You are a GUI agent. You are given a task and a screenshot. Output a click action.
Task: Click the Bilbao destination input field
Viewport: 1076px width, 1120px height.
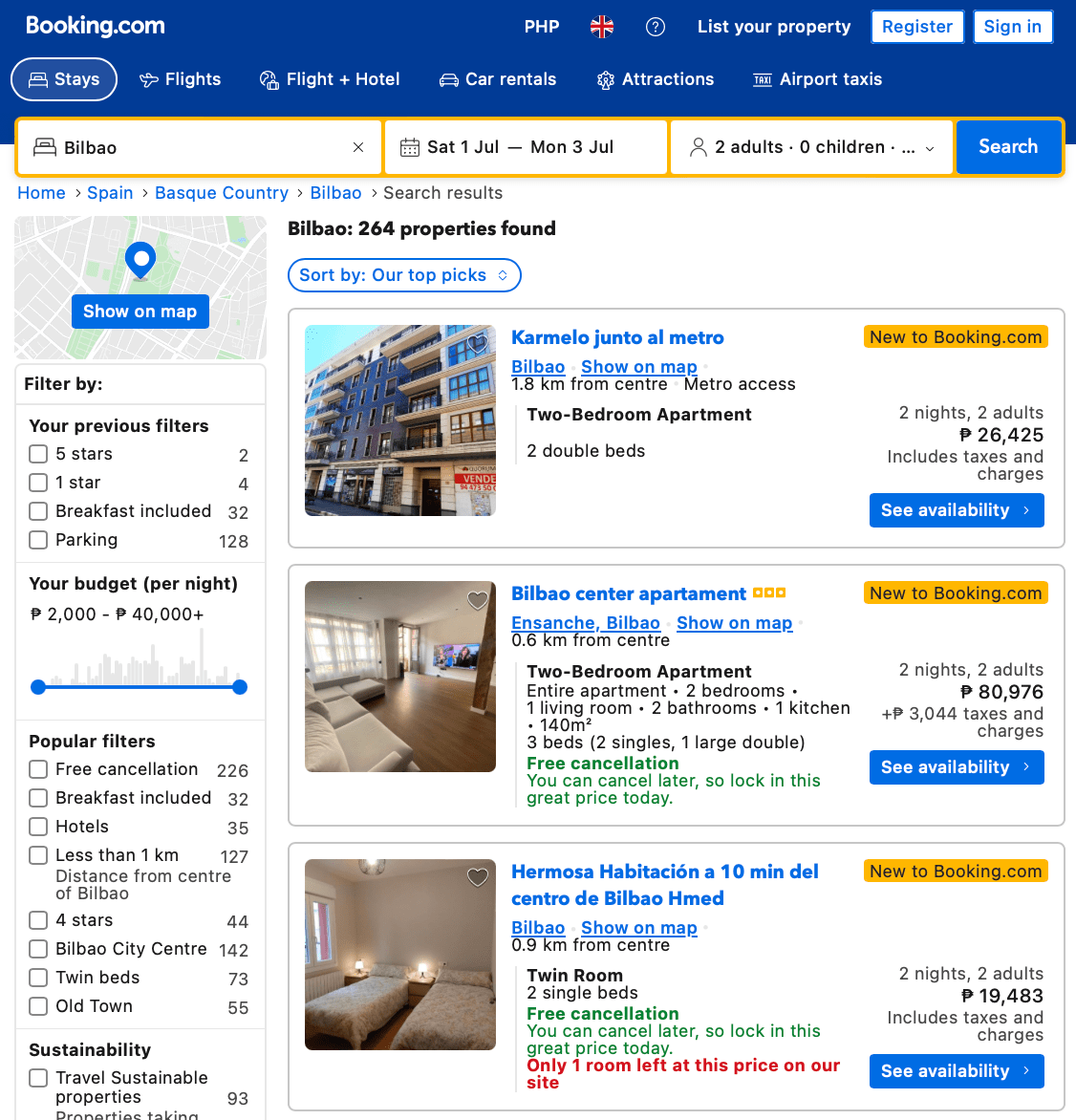click(x=200, y=147)
